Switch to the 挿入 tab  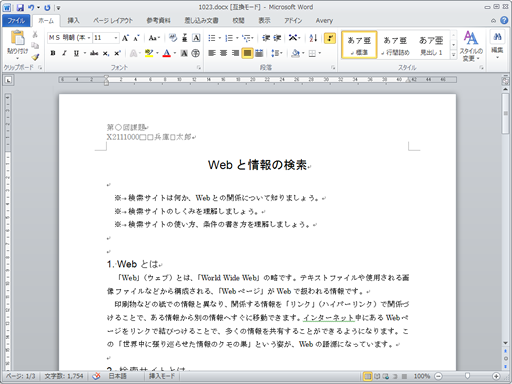73,21
